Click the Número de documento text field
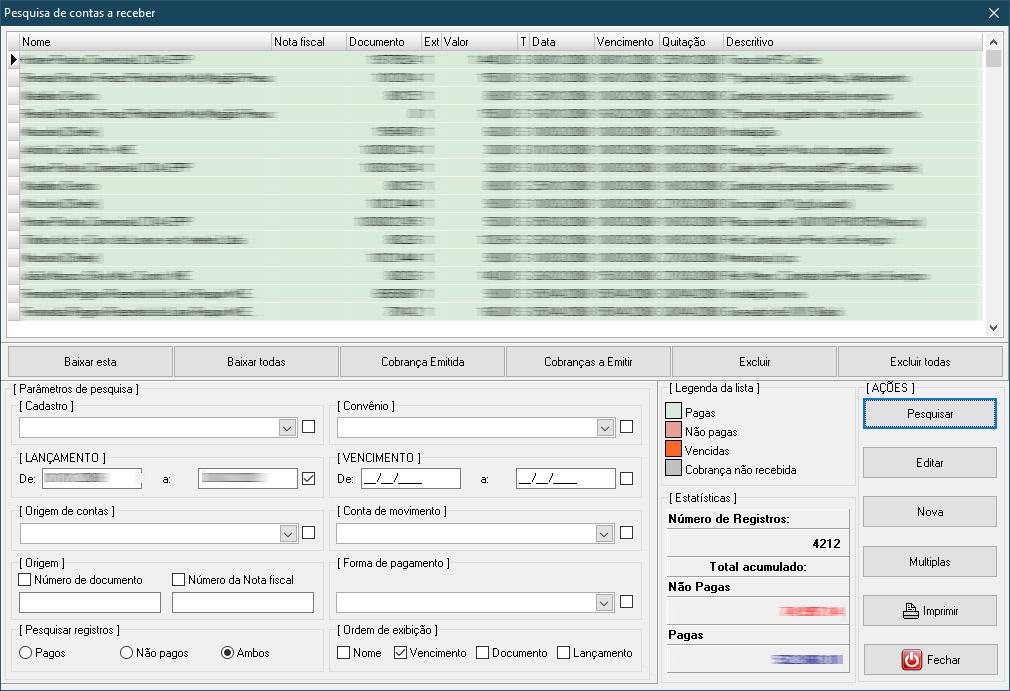 point(90,602)
